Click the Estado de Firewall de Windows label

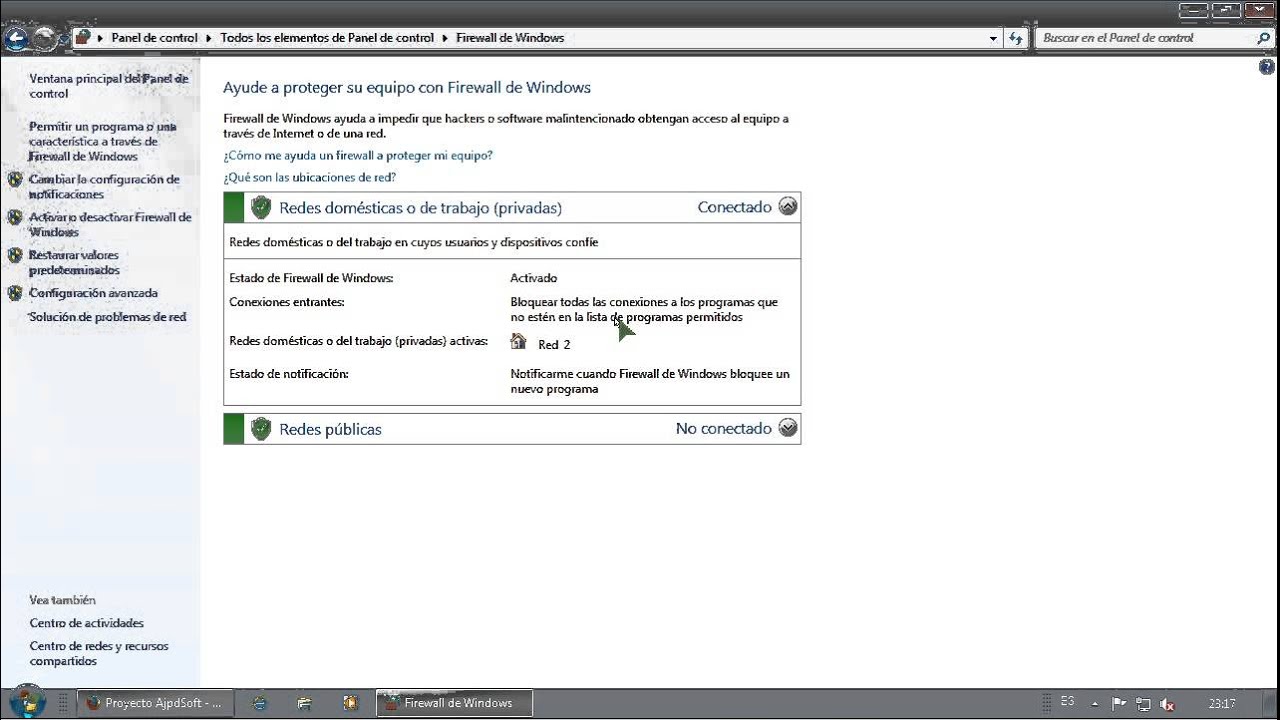(311, 278)
